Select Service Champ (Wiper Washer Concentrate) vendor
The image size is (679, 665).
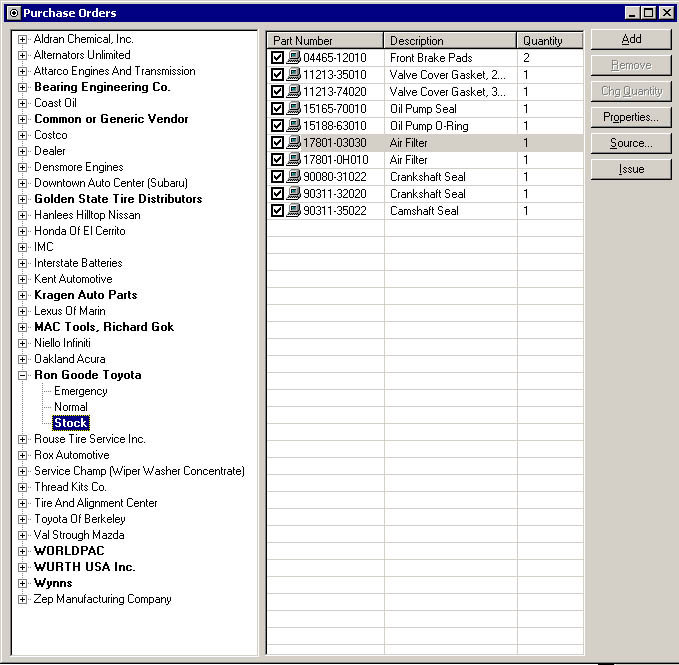pos(139,471)
